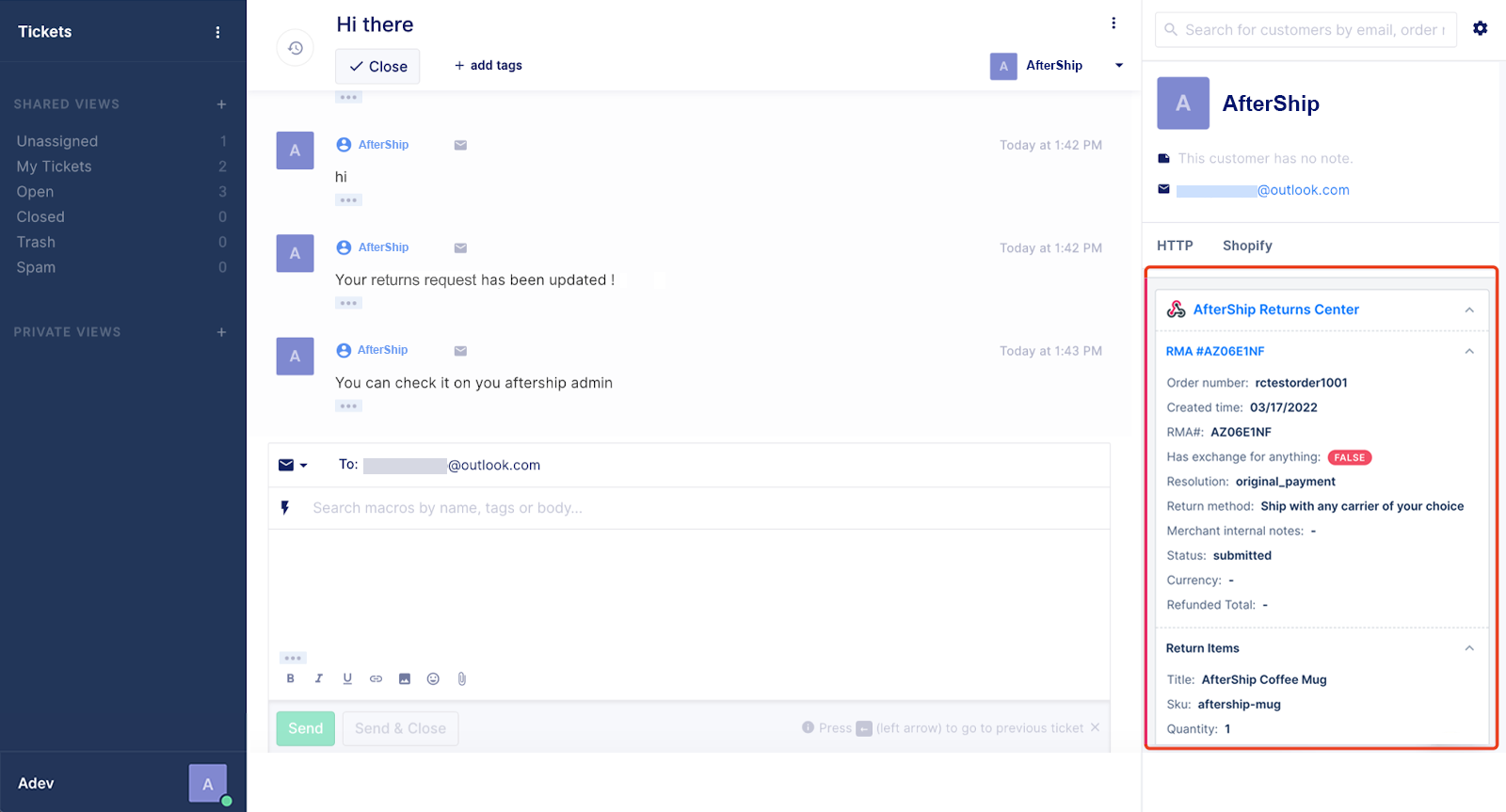Dismiss the left arrow shortcut hint

coord(1095,727)
